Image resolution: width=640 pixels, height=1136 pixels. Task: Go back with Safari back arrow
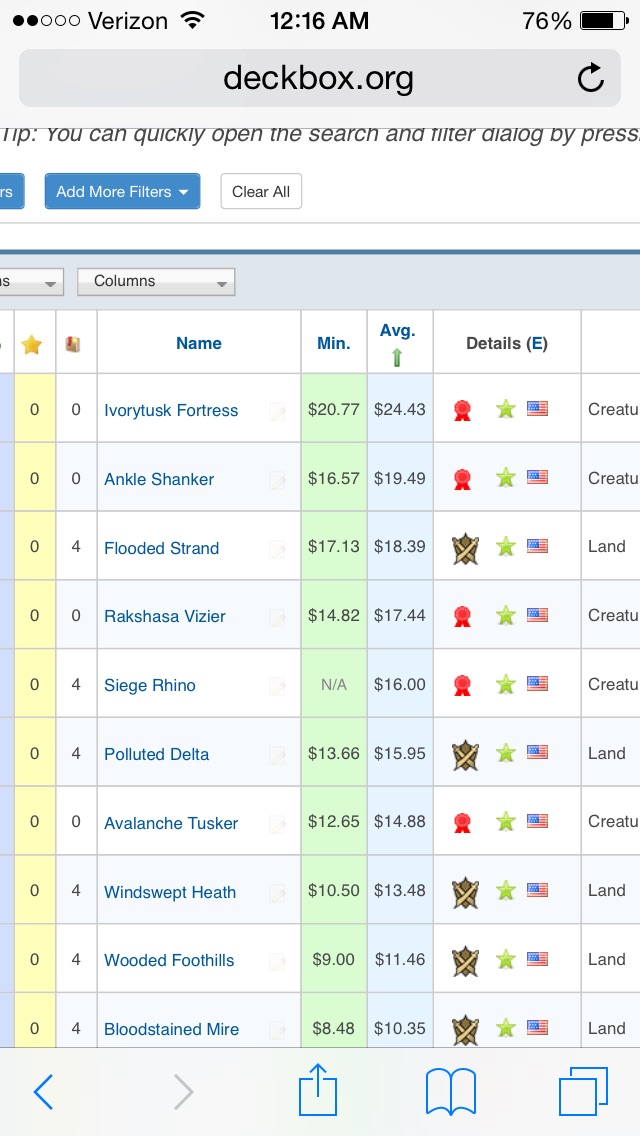44,1092
